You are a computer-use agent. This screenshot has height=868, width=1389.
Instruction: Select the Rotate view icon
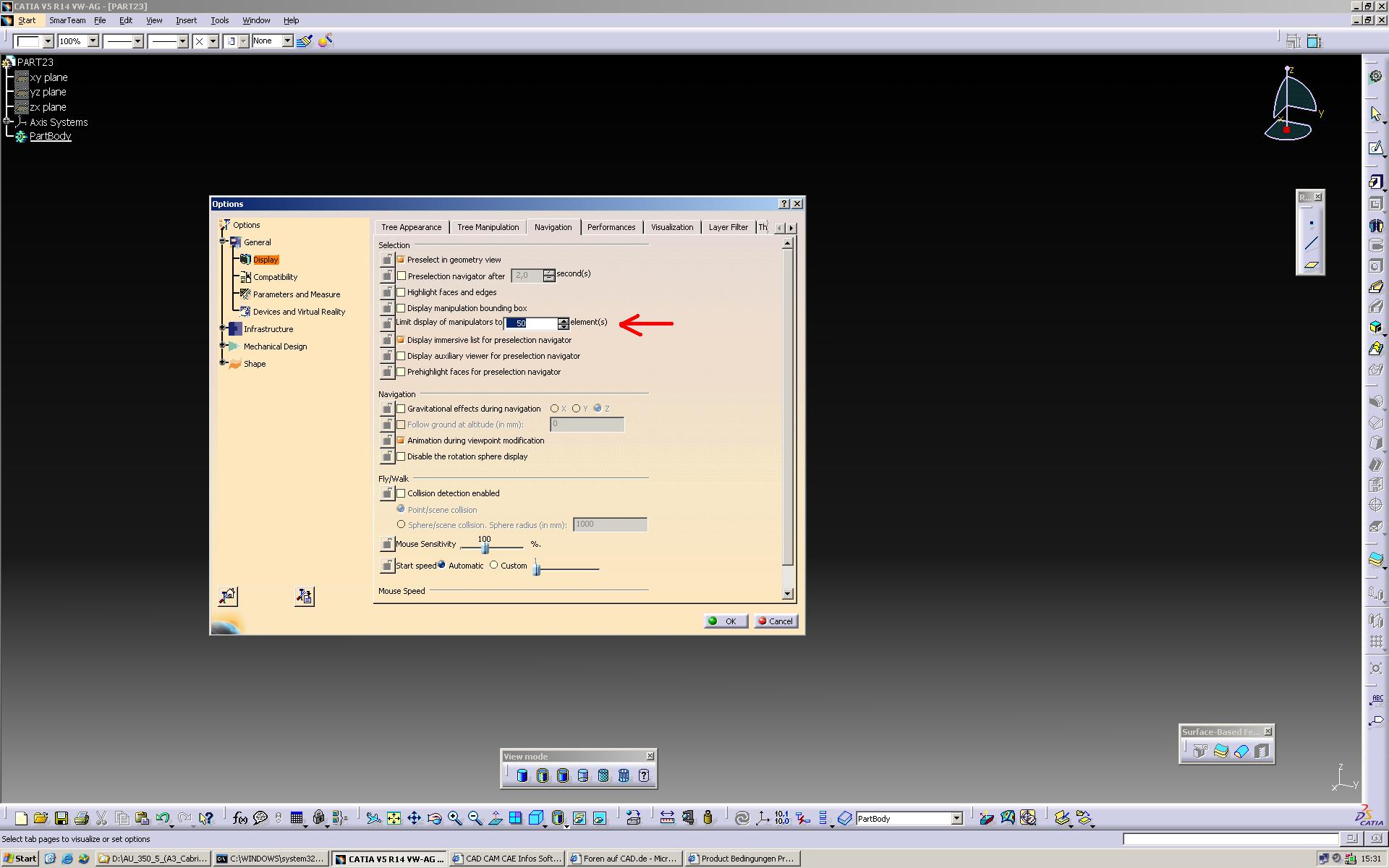pyautogui.click(x=434, y=818)
